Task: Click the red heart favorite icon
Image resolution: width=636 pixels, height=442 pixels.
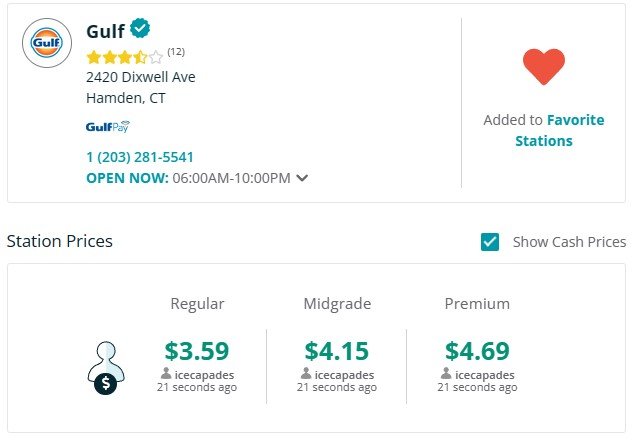Action: coord(544,67)
